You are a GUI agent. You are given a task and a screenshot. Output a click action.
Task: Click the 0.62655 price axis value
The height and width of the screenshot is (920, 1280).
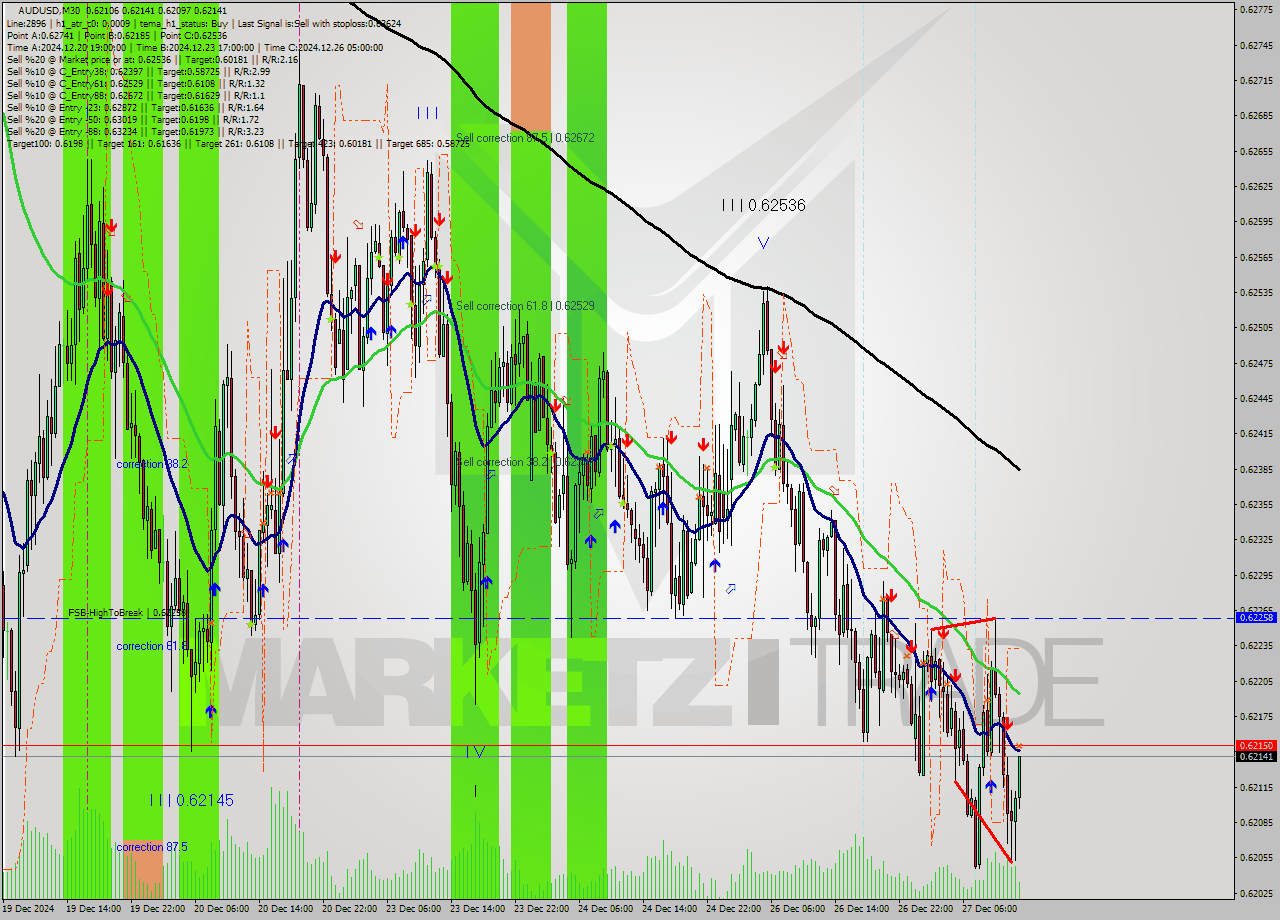1256,151
